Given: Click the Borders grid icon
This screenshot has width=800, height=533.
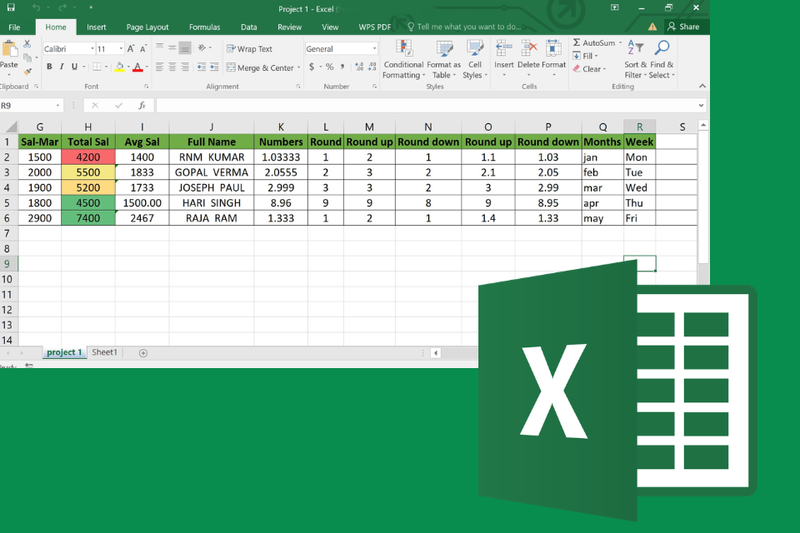Looking at the screenshot, I should coord(96,66).
